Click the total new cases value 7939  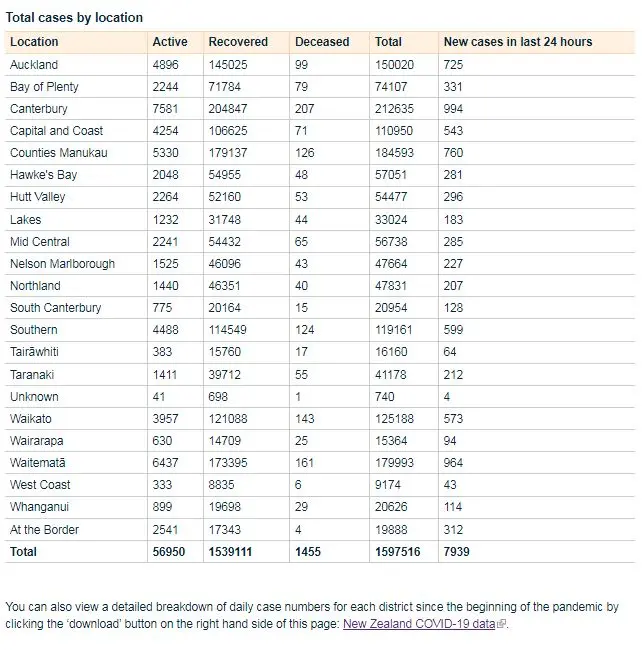tap(456, 552)
